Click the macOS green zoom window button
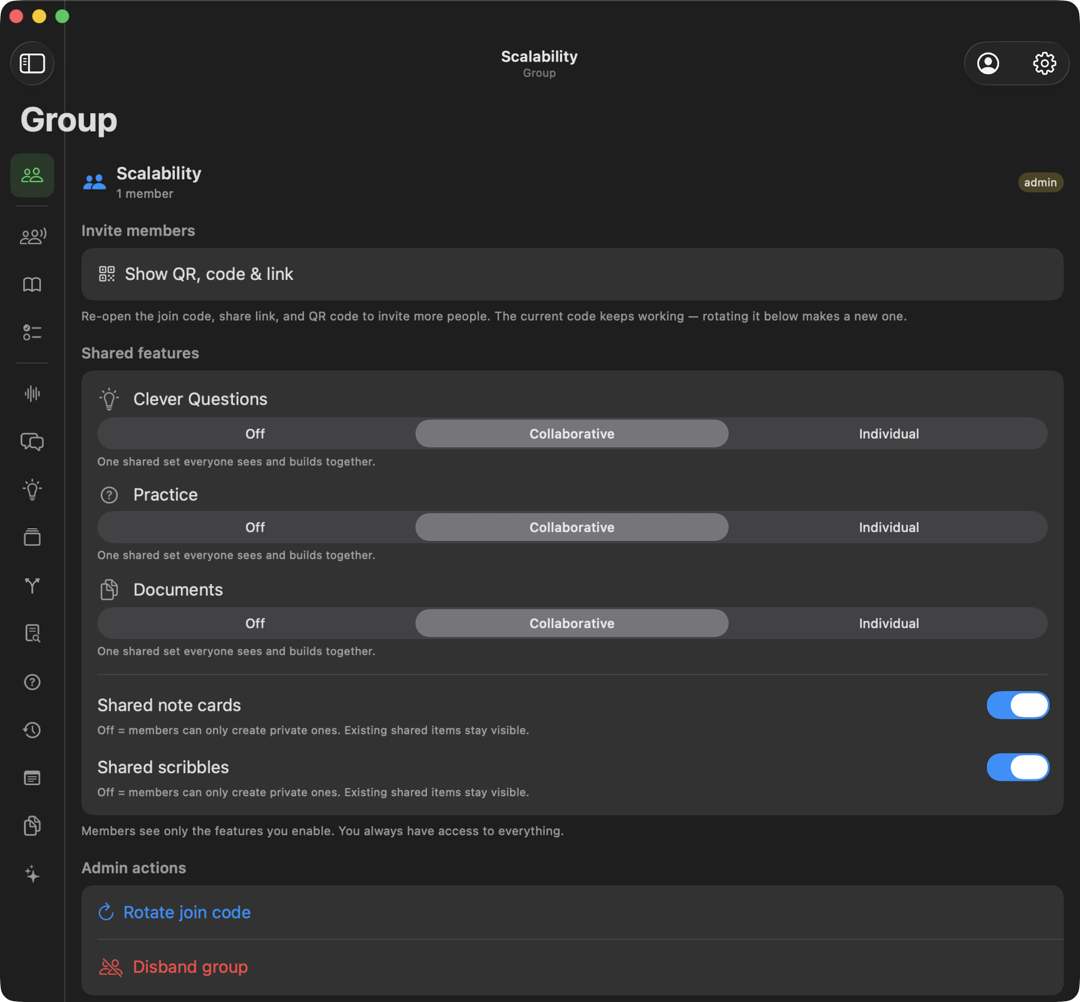The image size is (1080, 1002). 62,17
